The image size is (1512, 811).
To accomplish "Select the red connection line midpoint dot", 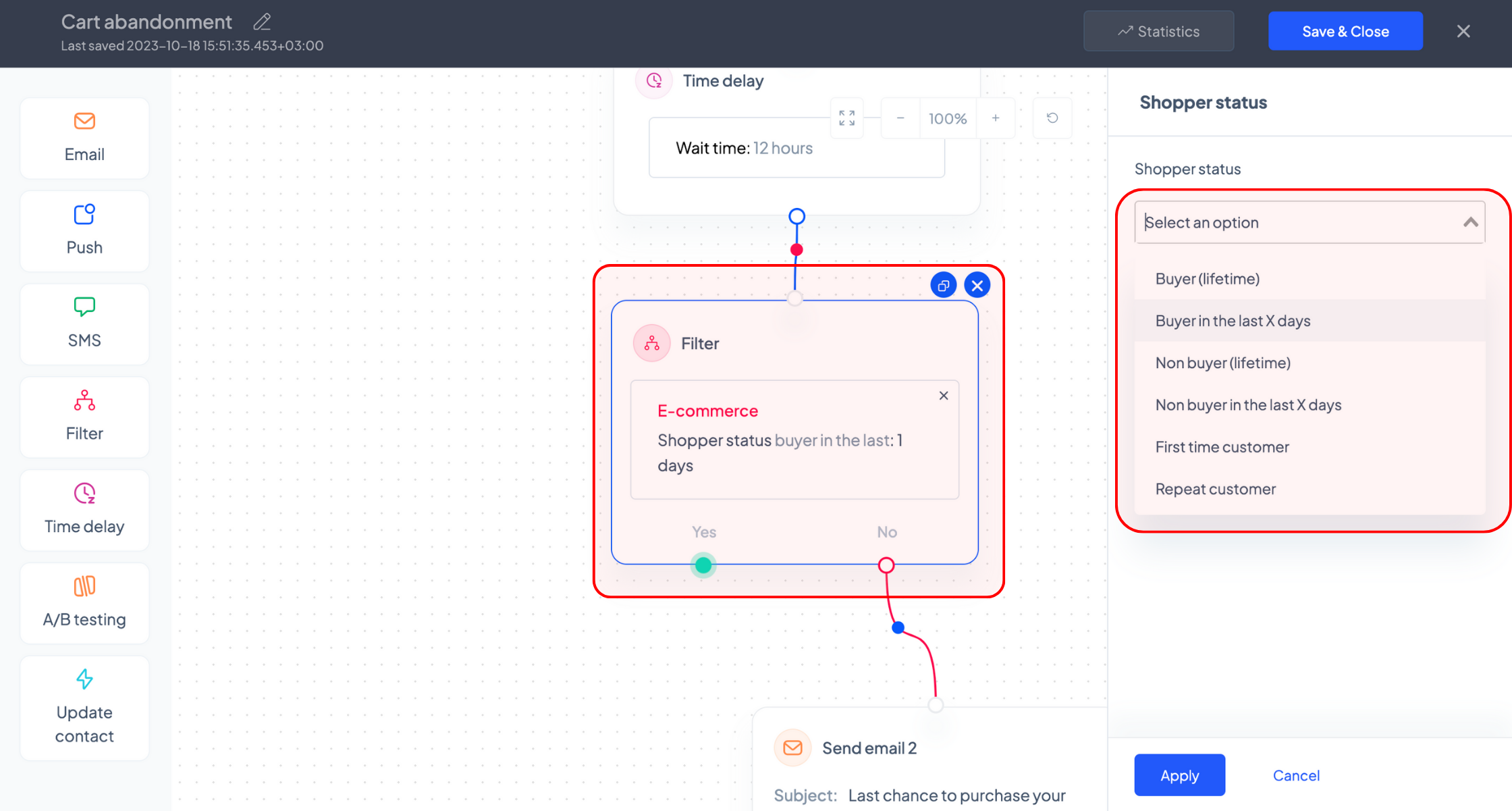I will tap(796, 250).
